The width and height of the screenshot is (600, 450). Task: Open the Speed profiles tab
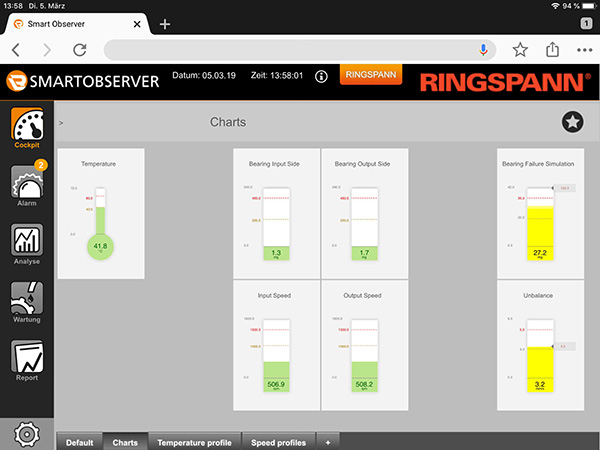click(278, 442)
